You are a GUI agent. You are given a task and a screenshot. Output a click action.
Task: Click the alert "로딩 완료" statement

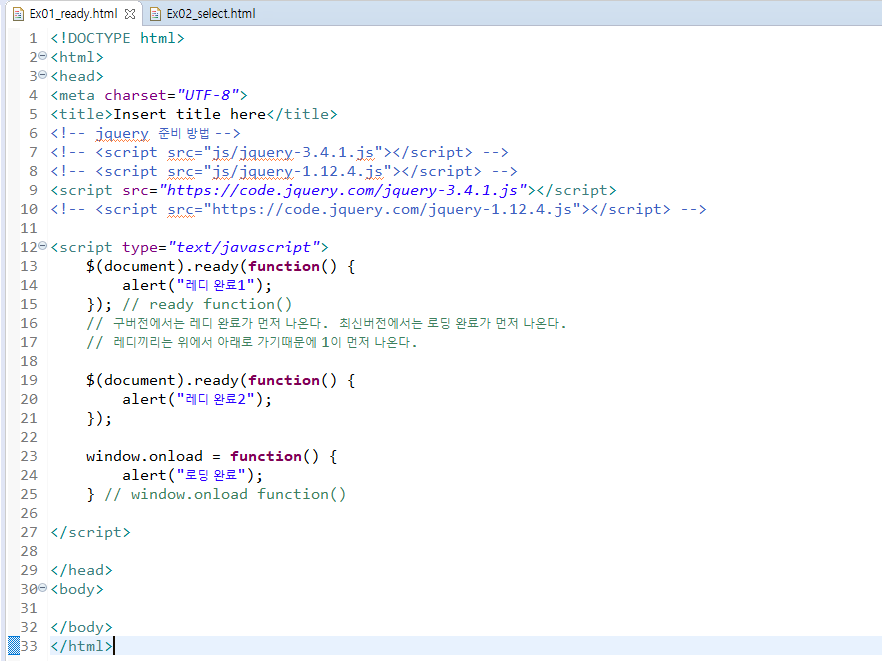(x=192, y=475)
